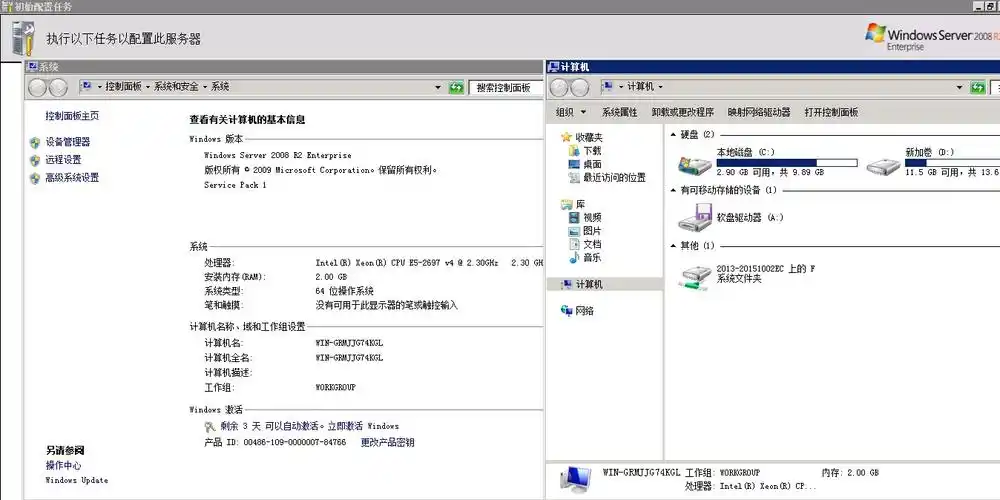Click 卸载或更改程序 in toolbar
This screenshot has height=500, width=1000.
pos(682,112)
